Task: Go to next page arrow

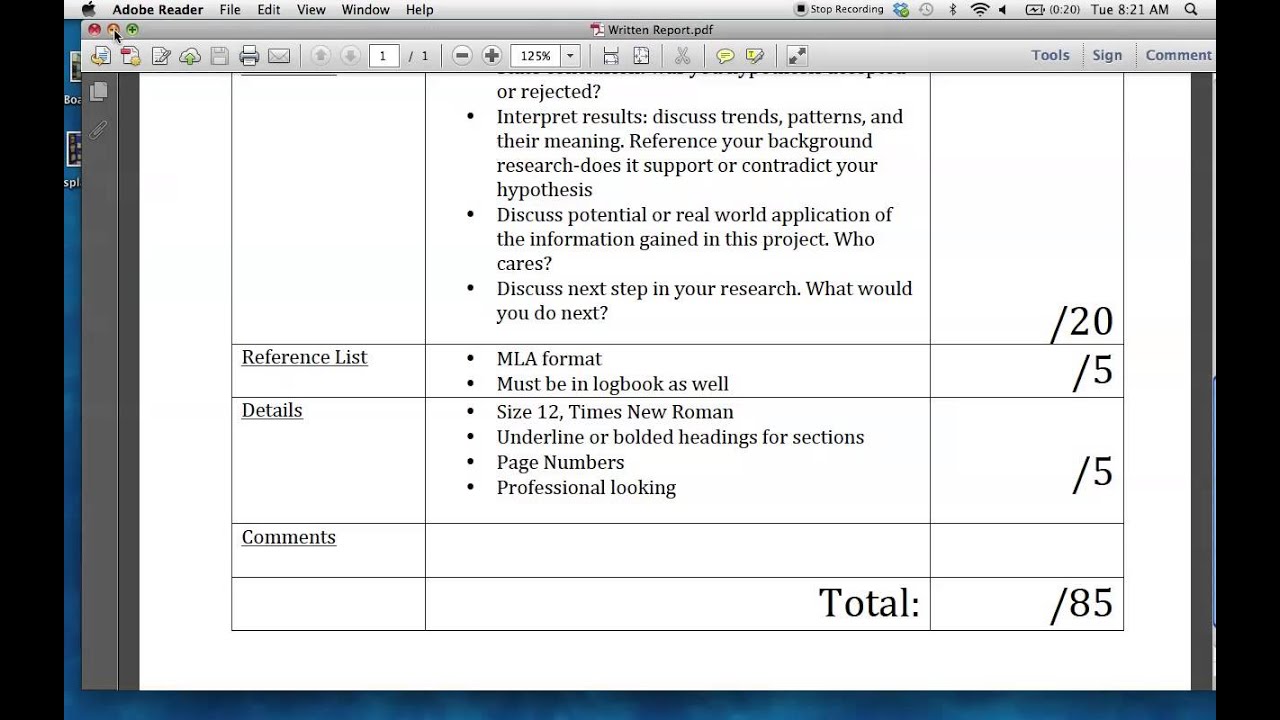Action: (349, 56)
